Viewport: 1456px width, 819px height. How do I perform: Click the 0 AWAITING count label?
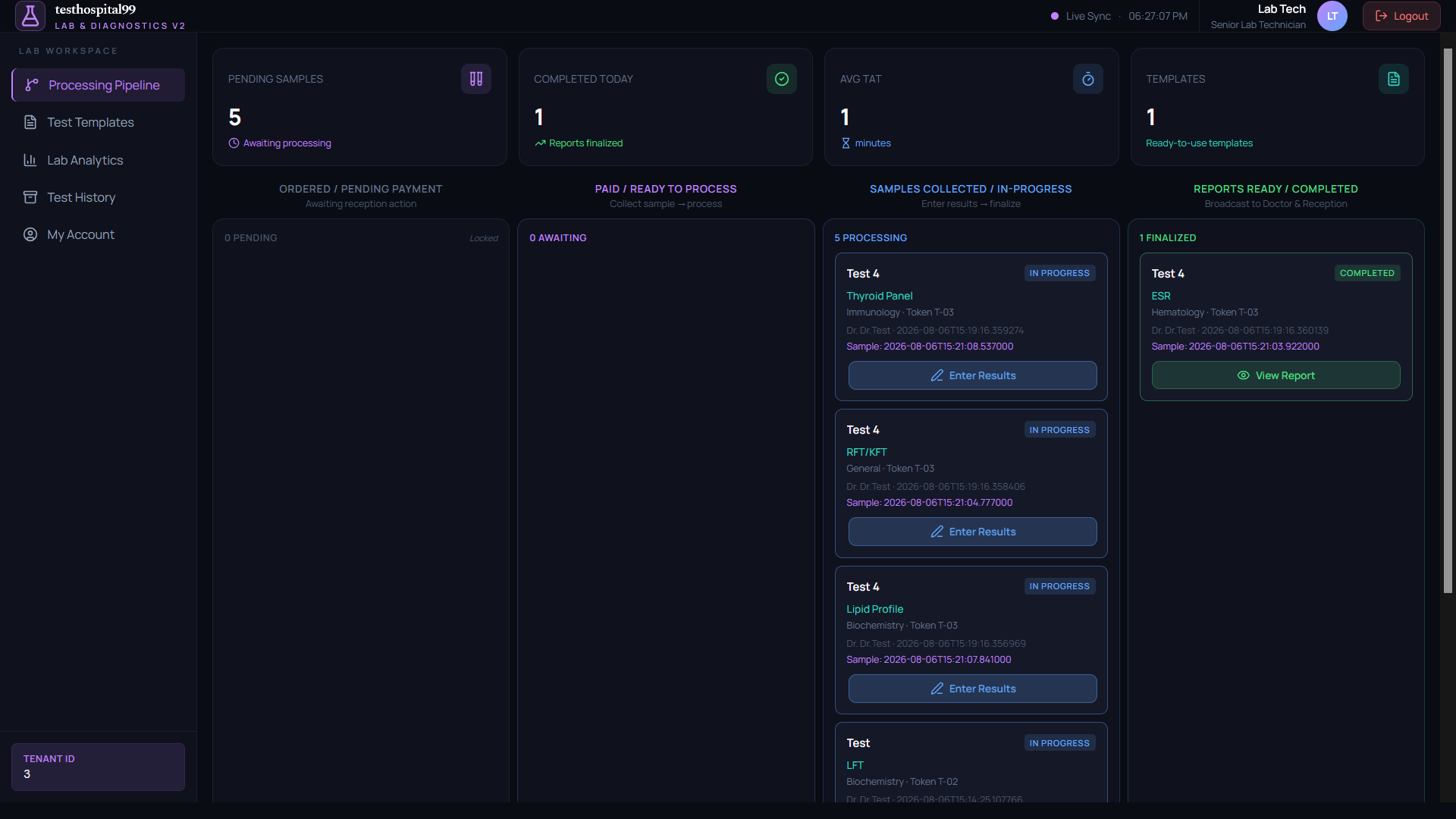(x=558, y=238)
